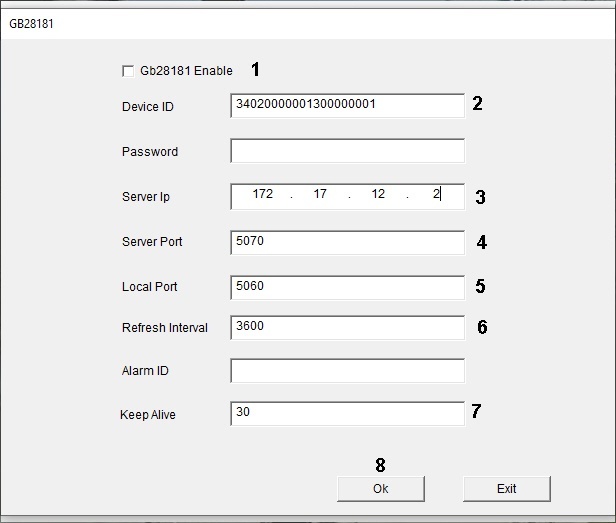Click the Keep Alive label

[148, 415]
